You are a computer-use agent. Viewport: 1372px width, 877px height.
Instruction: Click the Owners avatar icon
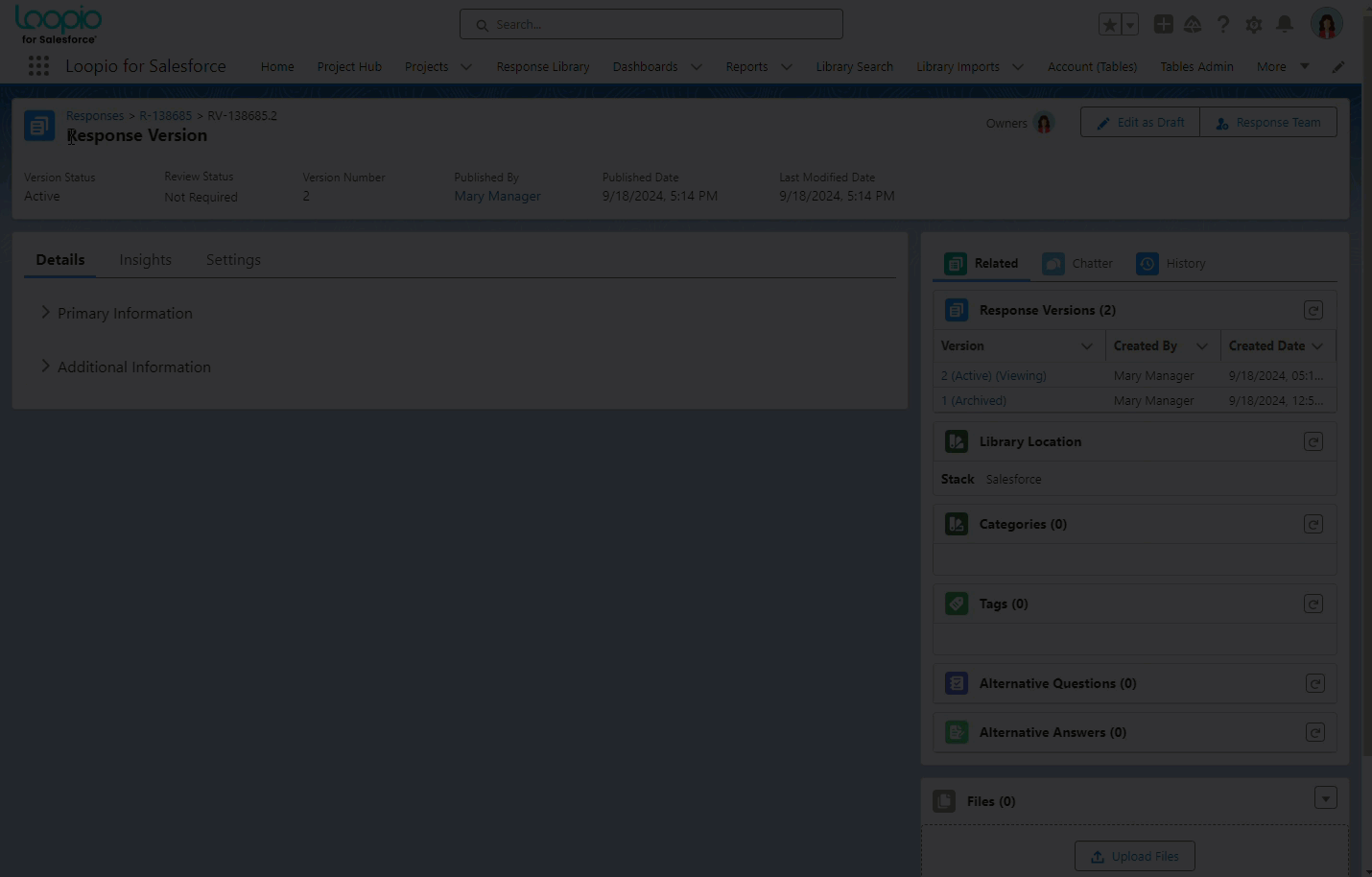[1044, 123]
